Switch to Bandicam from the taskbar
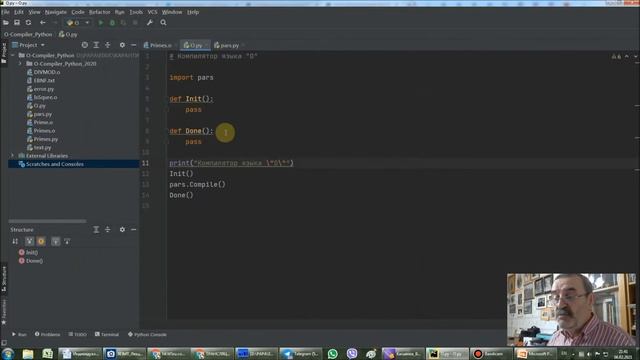This screenshot has width=640, height=360. (491, 353)
